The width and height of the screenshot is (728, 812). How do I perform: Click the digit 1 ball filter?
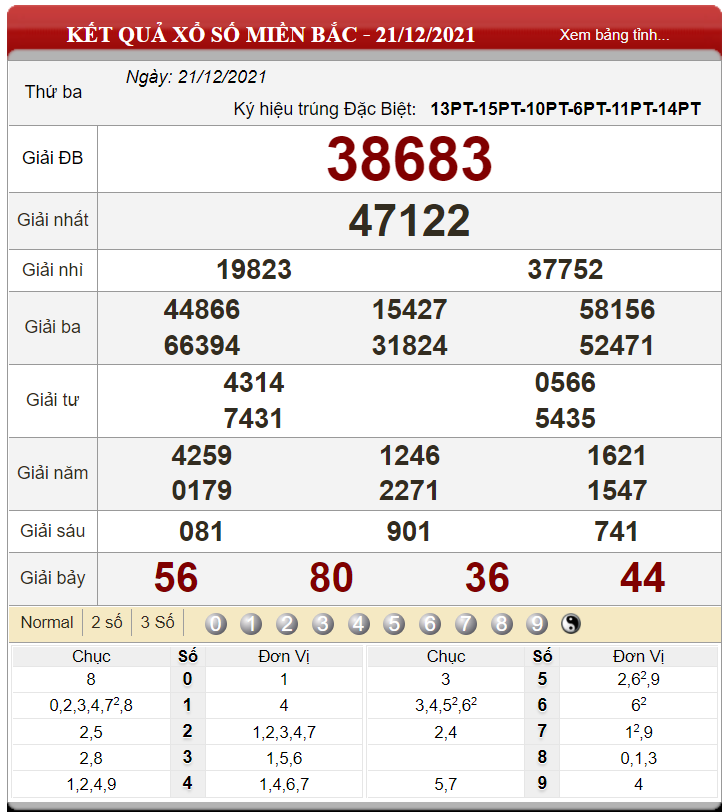click(x=251, y=624)
